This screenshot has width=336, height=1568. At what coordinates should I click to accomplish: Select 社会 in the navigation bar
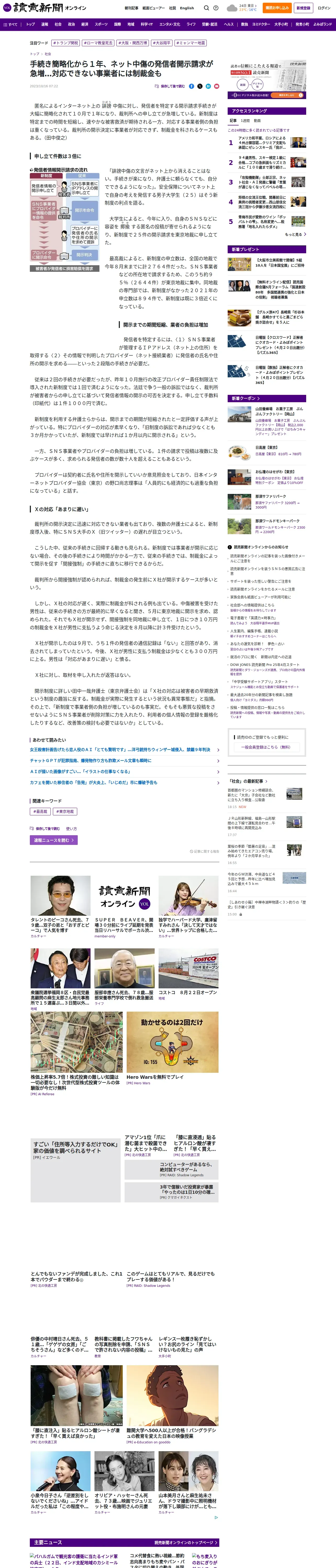click(x=58, y=24)
